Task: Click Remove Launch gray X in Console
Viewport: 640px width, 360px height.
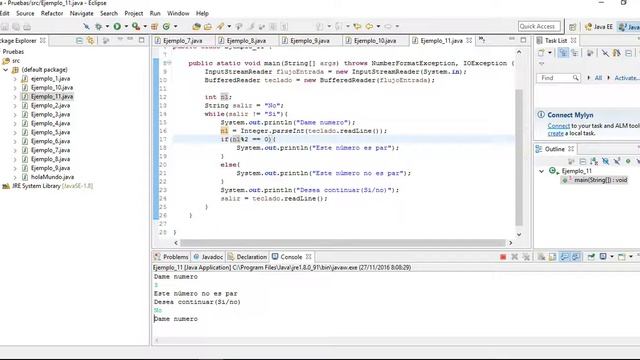Action: click(x=515, y=257)
